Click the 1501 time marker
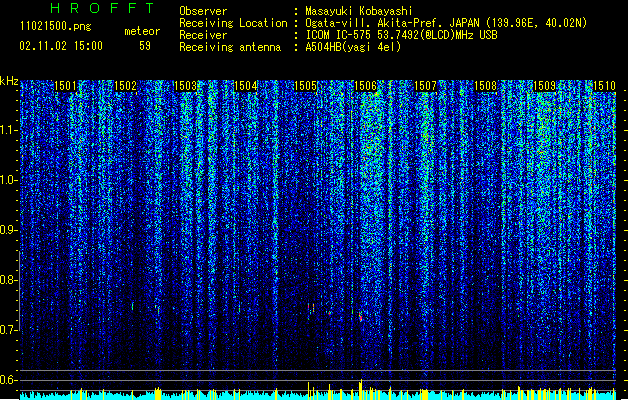The width and height of the screenshot is (629, 400). [65, 86]
